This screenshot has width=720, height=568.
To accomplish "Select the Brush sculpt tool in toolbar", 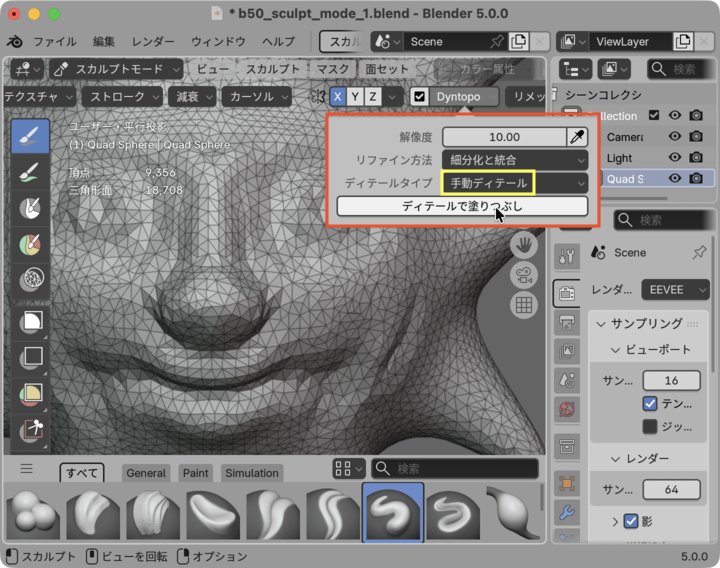I will tap(30, 136).
